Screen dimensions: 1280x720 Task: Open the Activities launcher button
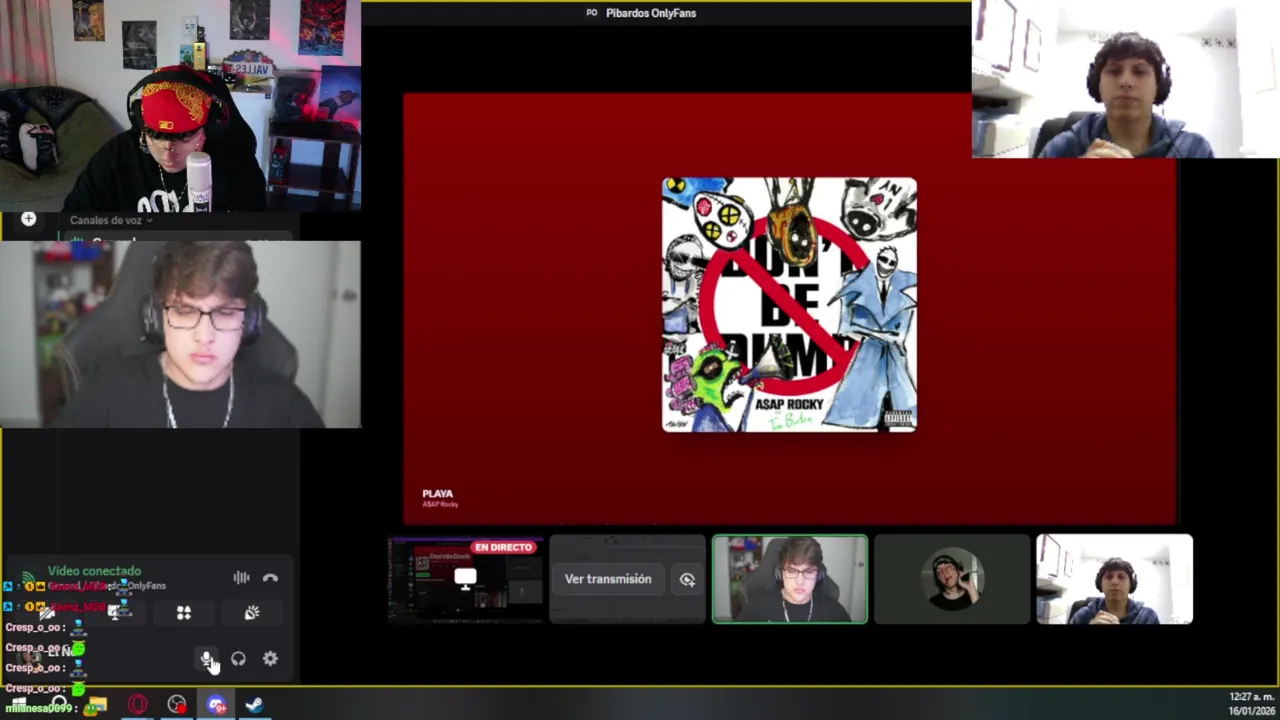[x=184, y=613]
